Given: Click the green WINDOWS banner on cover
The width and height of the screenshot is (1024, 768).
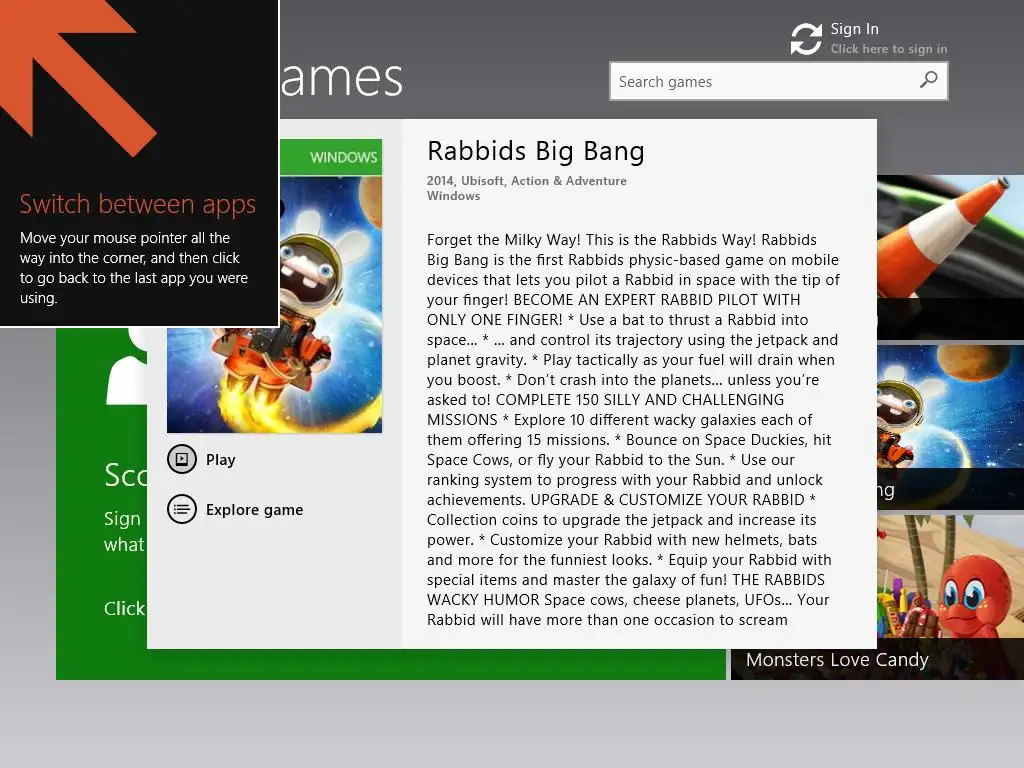Looking at the screenshot, I should tap(330, 157).
